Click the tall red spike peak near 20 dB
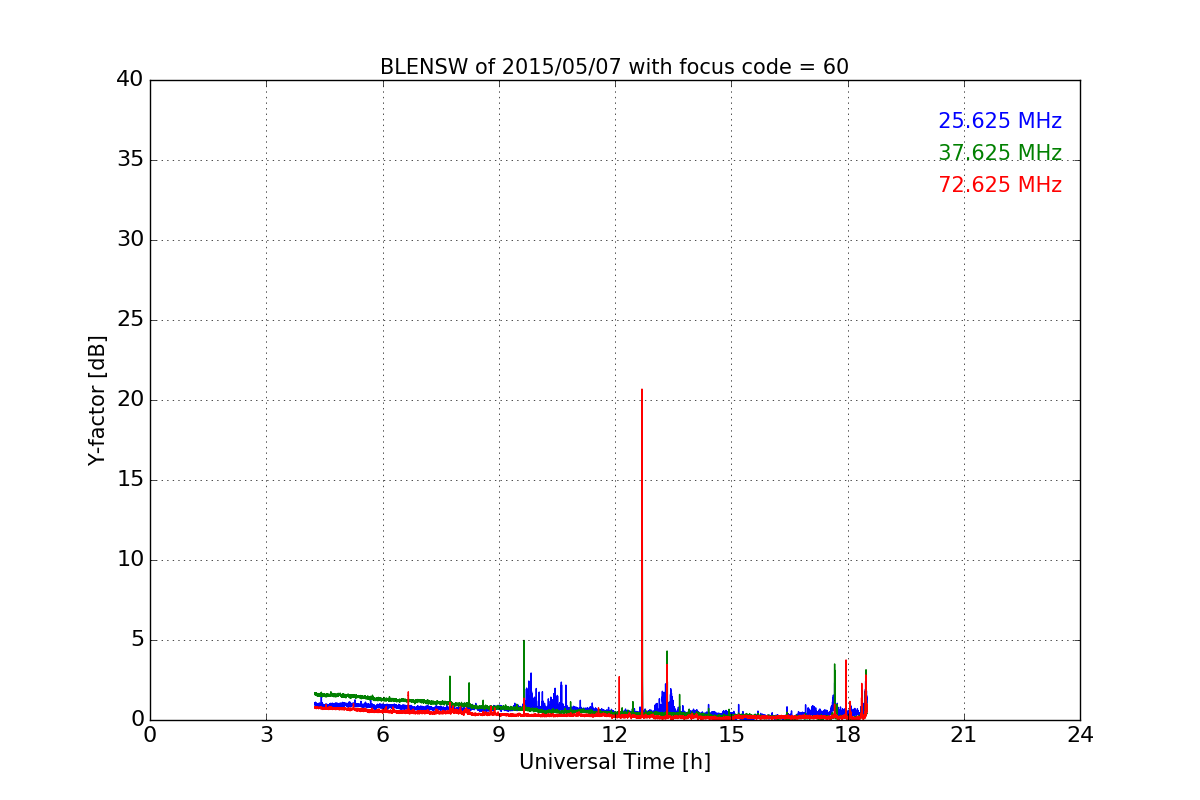The height and width of the screenshot is (800, 1200). tap(642, 390)
